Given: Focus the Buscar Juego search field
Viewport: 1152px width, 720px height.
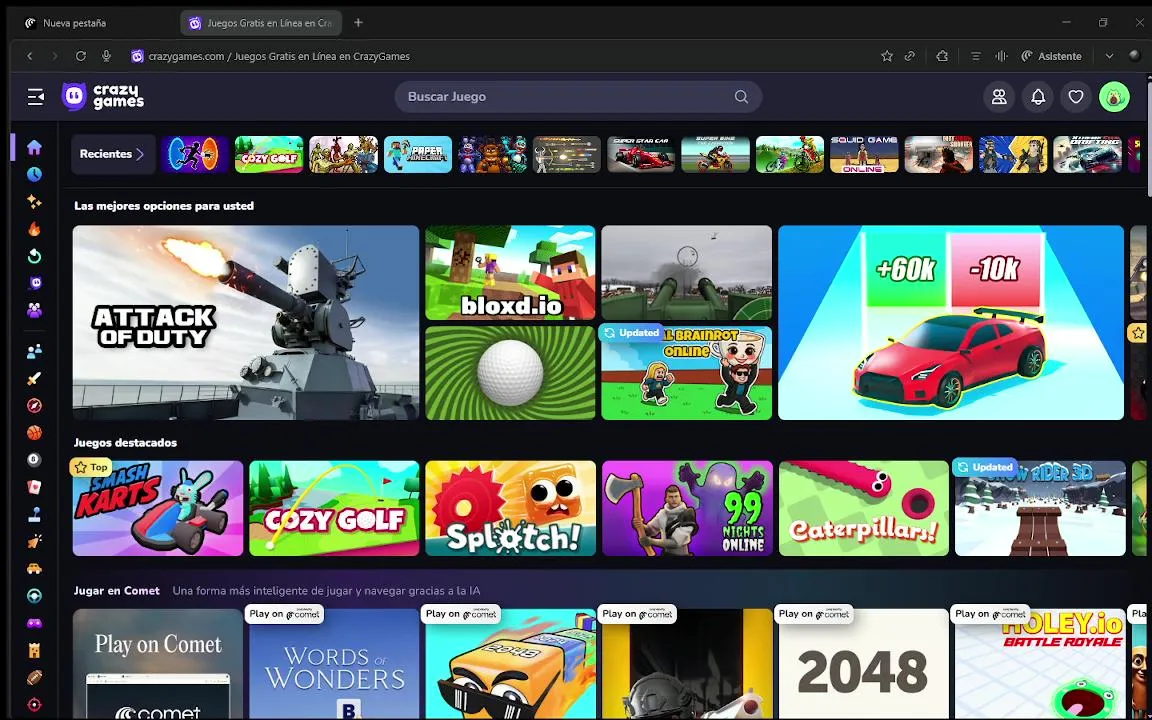Looking at the screenshot, I should 577,96.
